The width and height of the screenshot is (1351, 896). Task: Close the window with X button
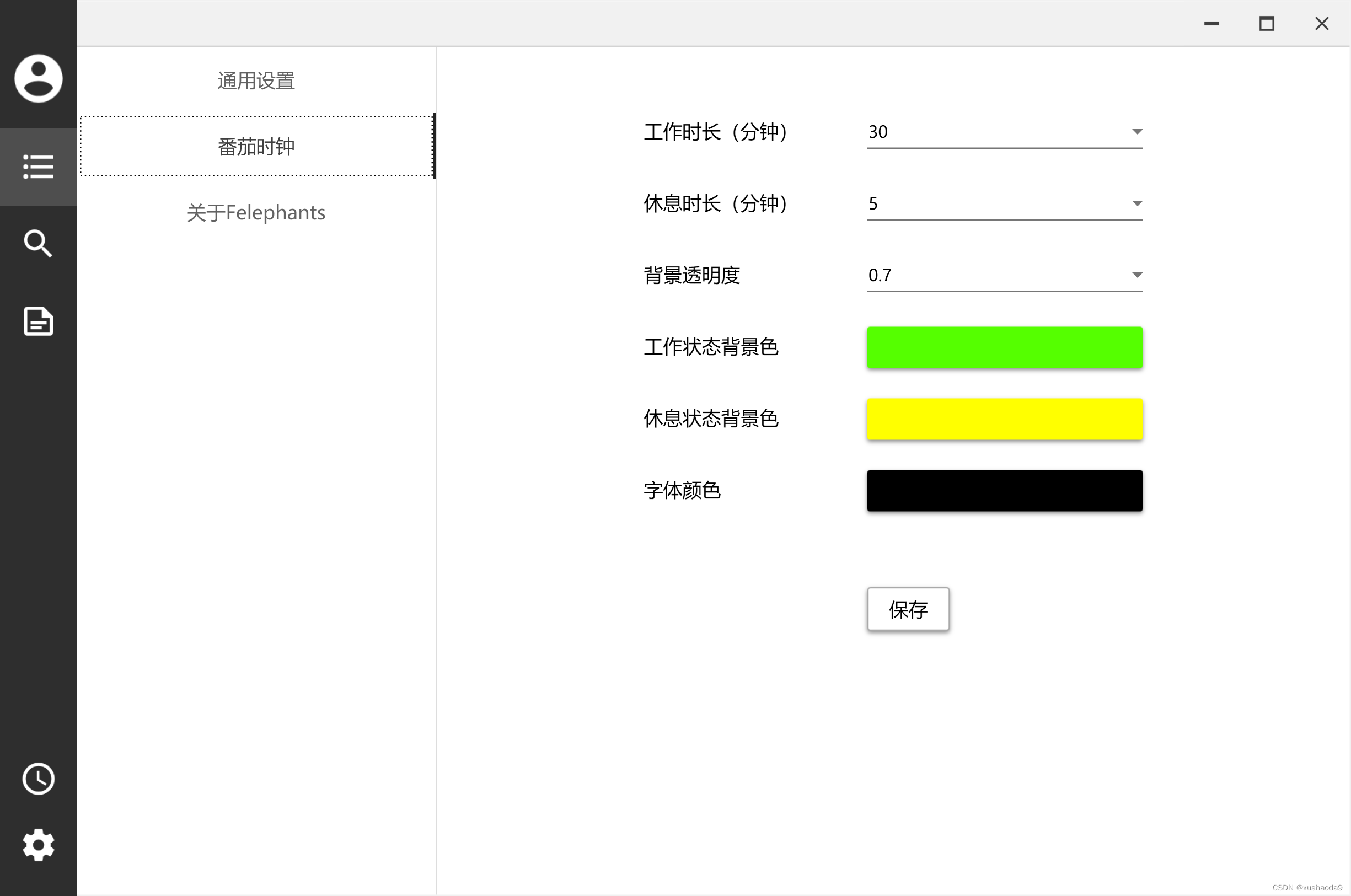click(x=1321, y=23)
